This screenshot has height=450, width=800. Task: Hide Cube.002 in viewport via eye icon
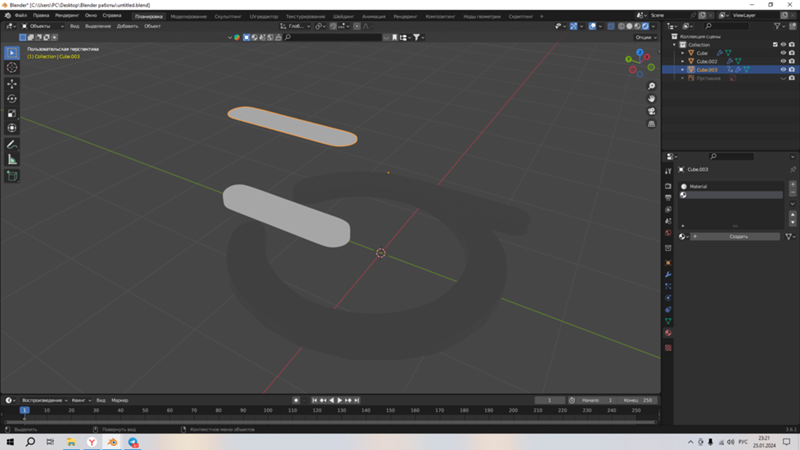point(783,61)
